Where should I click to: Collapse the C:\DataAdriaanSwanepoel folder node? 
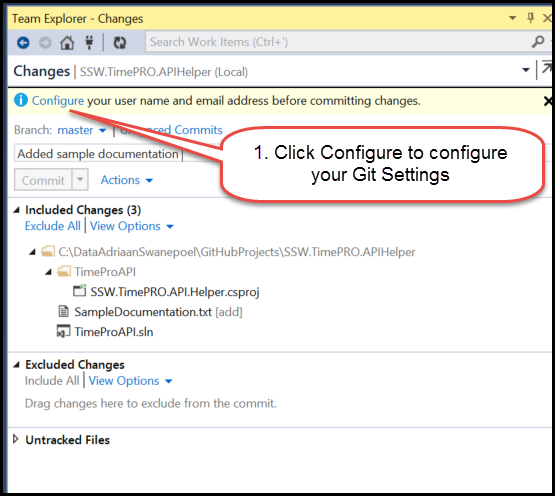33,252
